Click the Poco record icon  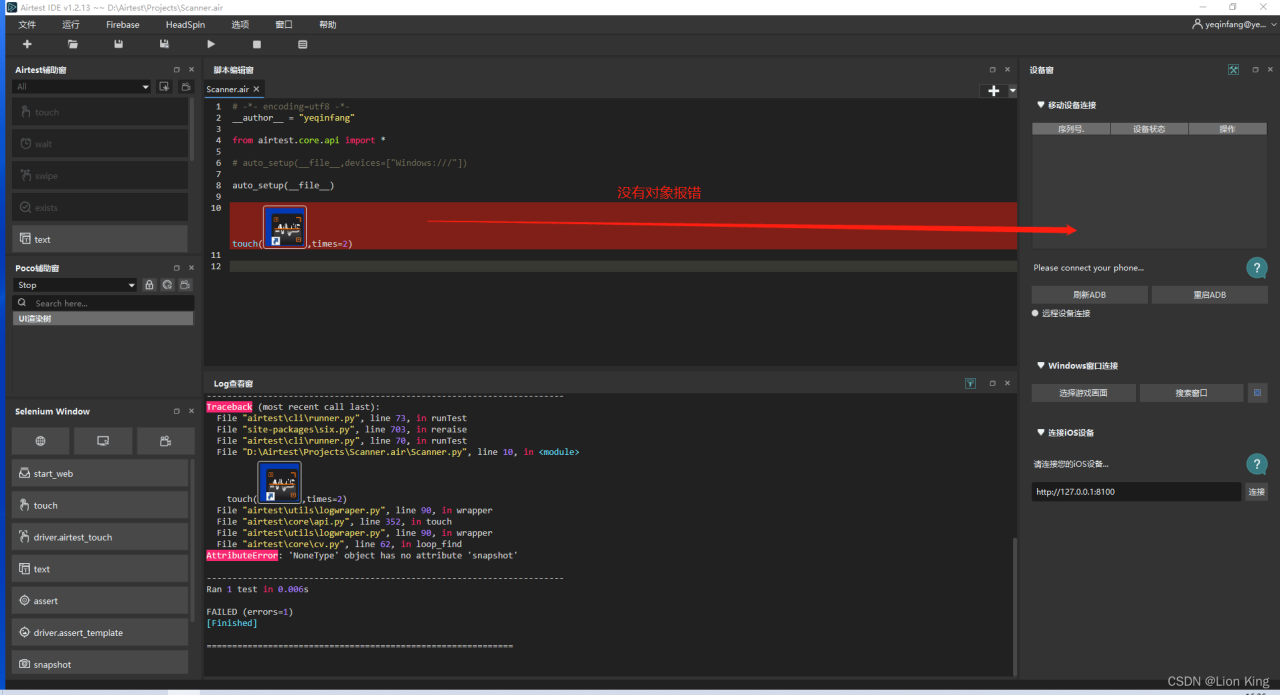[x=185, y=285]
